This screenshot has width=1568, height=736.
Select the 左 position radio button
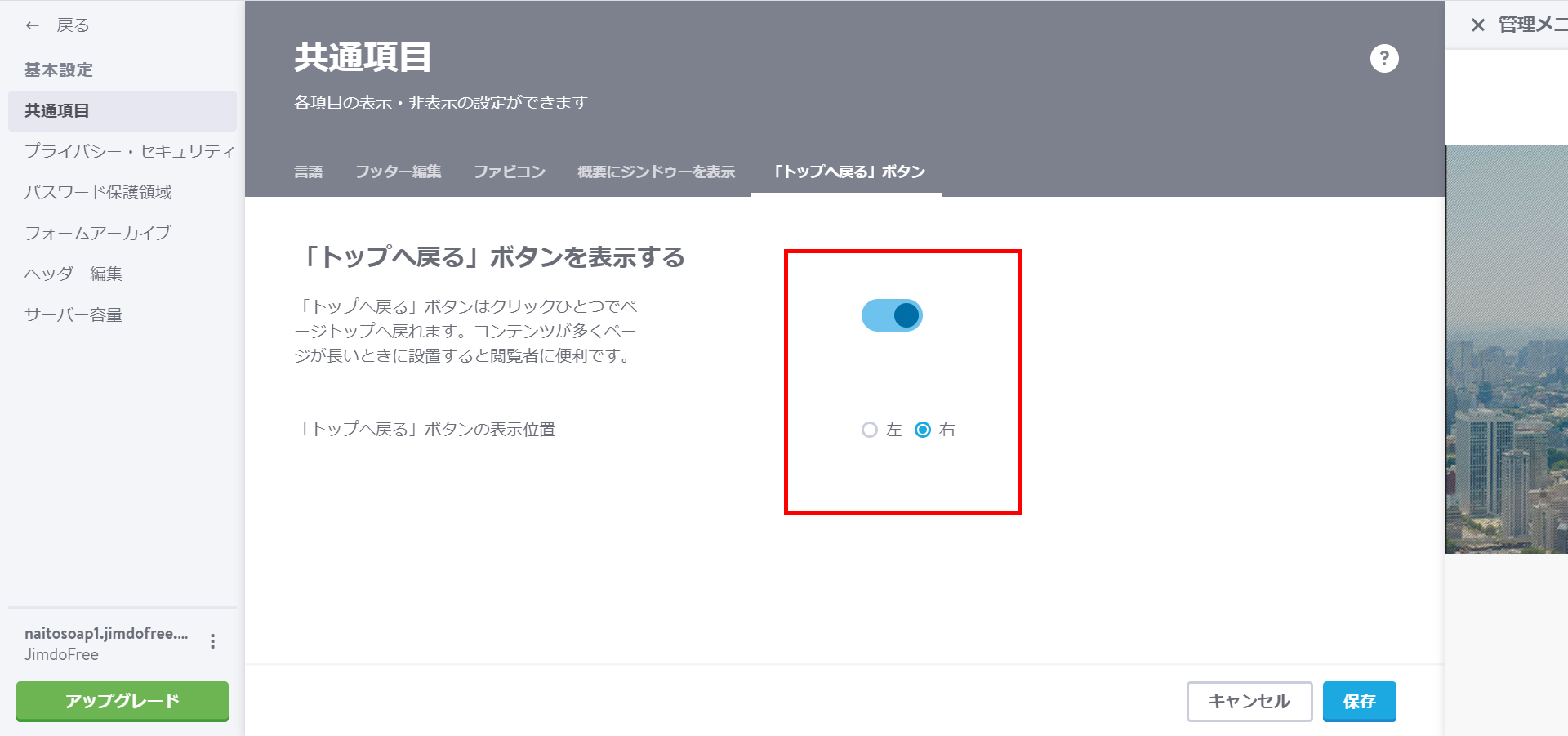[x=869, y=429]
